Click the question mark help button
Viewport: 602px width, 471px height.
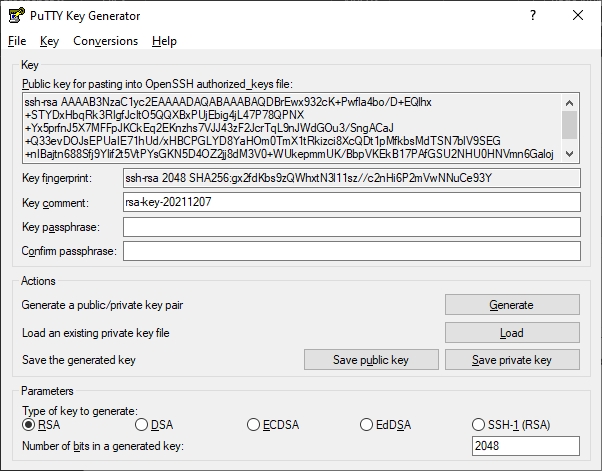[x=533, y=16]
